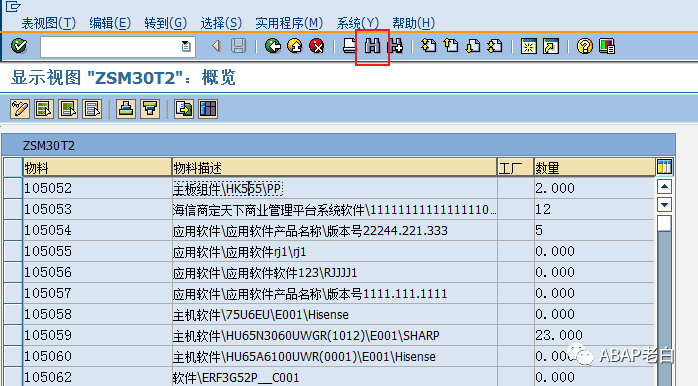Click the 数量 column header
The width and height of the screenshot is (698, 386).
pos(594,168)
